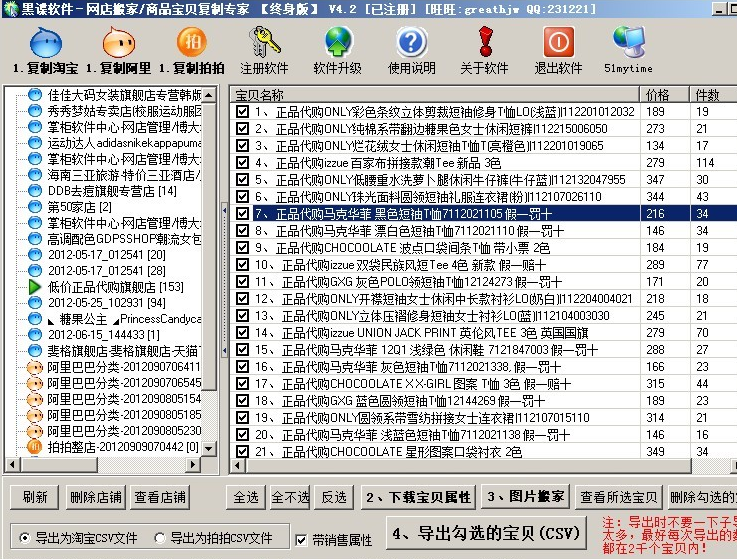Click 查看所选宝贝 button
The image size is (737, 559).
coord(619,497)
